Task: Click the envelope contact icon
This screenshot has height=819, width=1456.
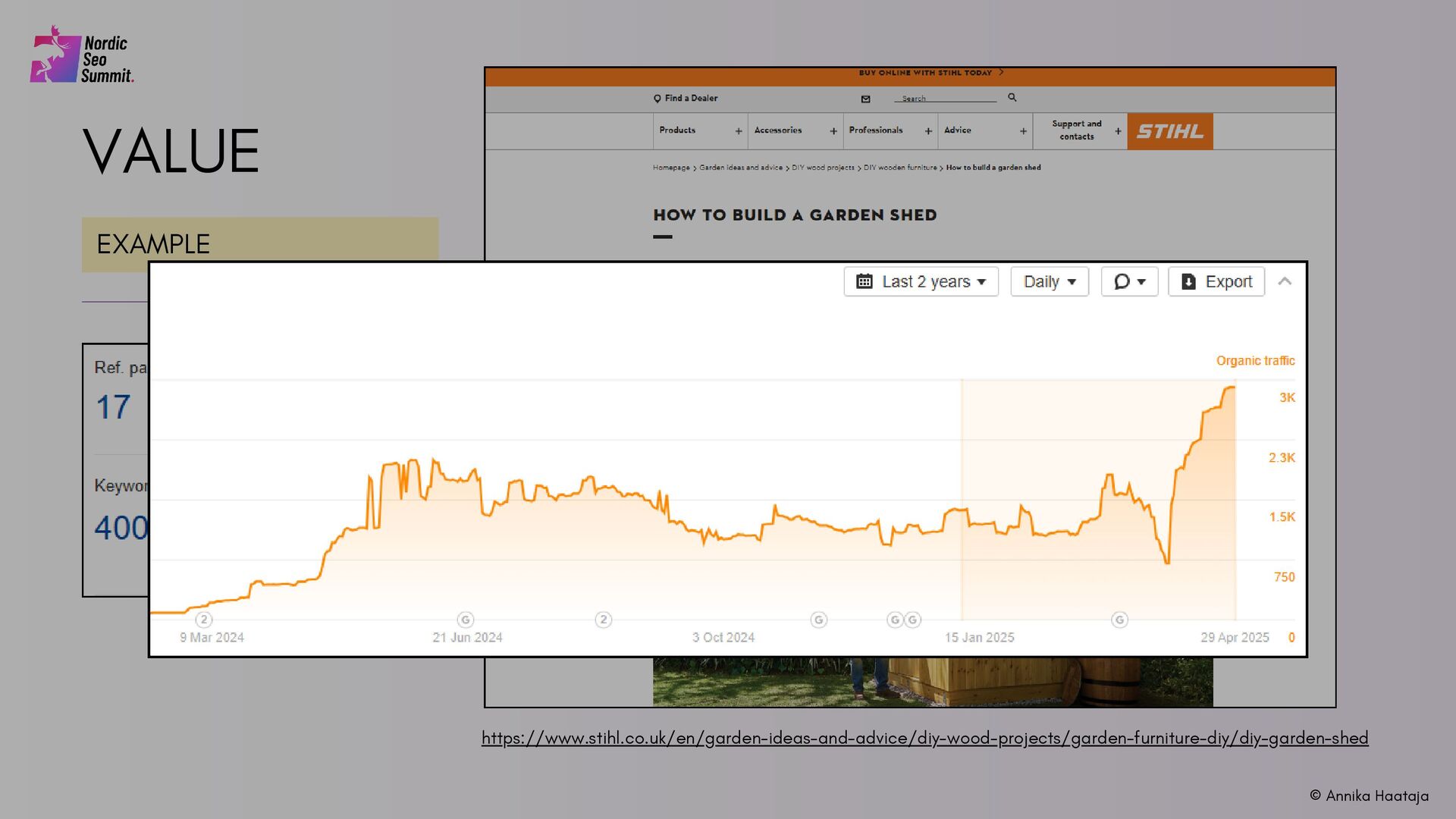Action: (865, 99)
